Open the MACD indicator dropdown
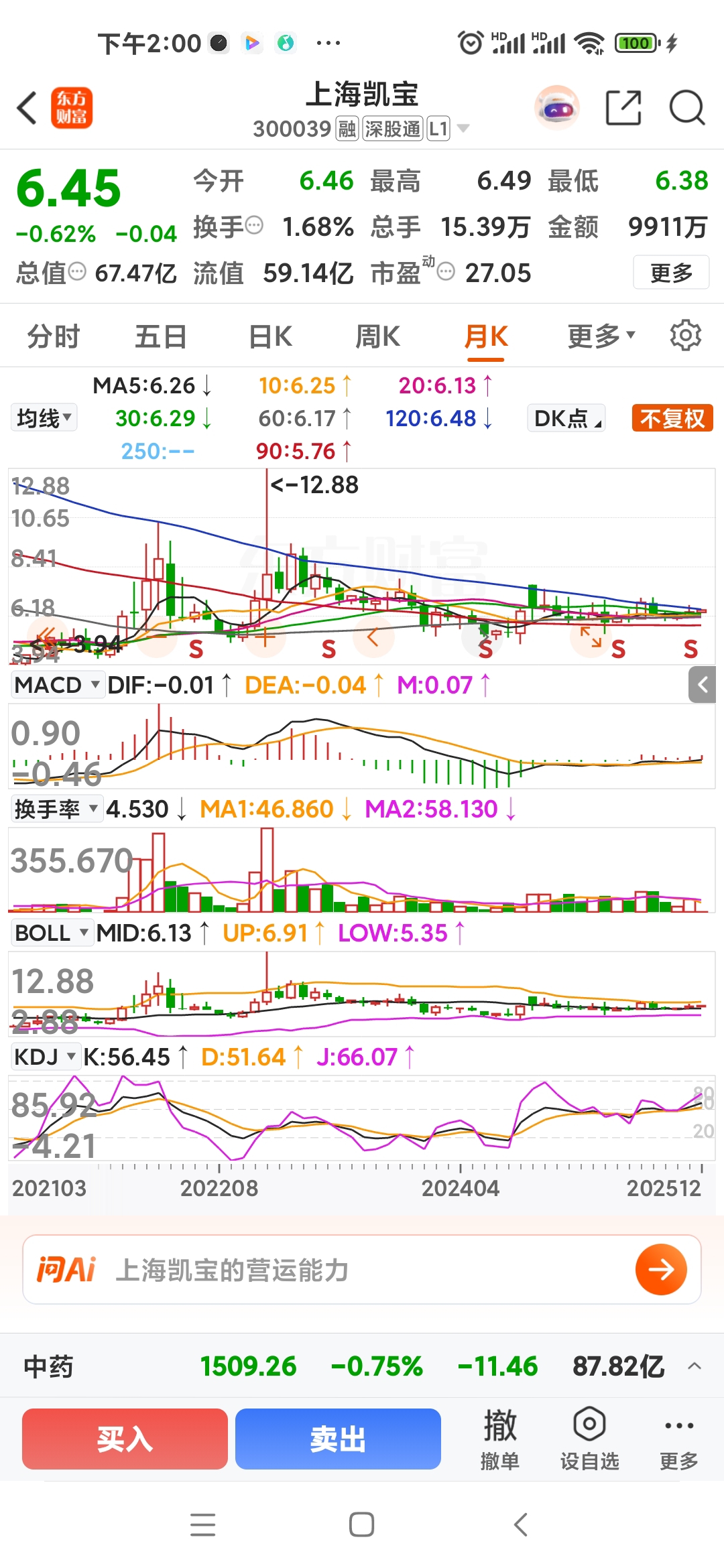The height and width of the screenshot is (1568, 724). [x=58, y=685]
